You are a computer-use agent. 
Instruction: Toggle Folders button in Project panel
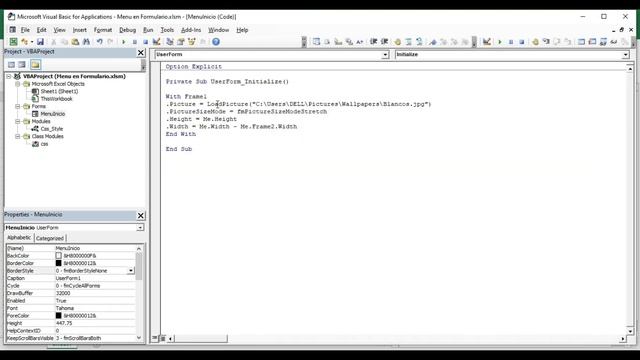(36, 64)
